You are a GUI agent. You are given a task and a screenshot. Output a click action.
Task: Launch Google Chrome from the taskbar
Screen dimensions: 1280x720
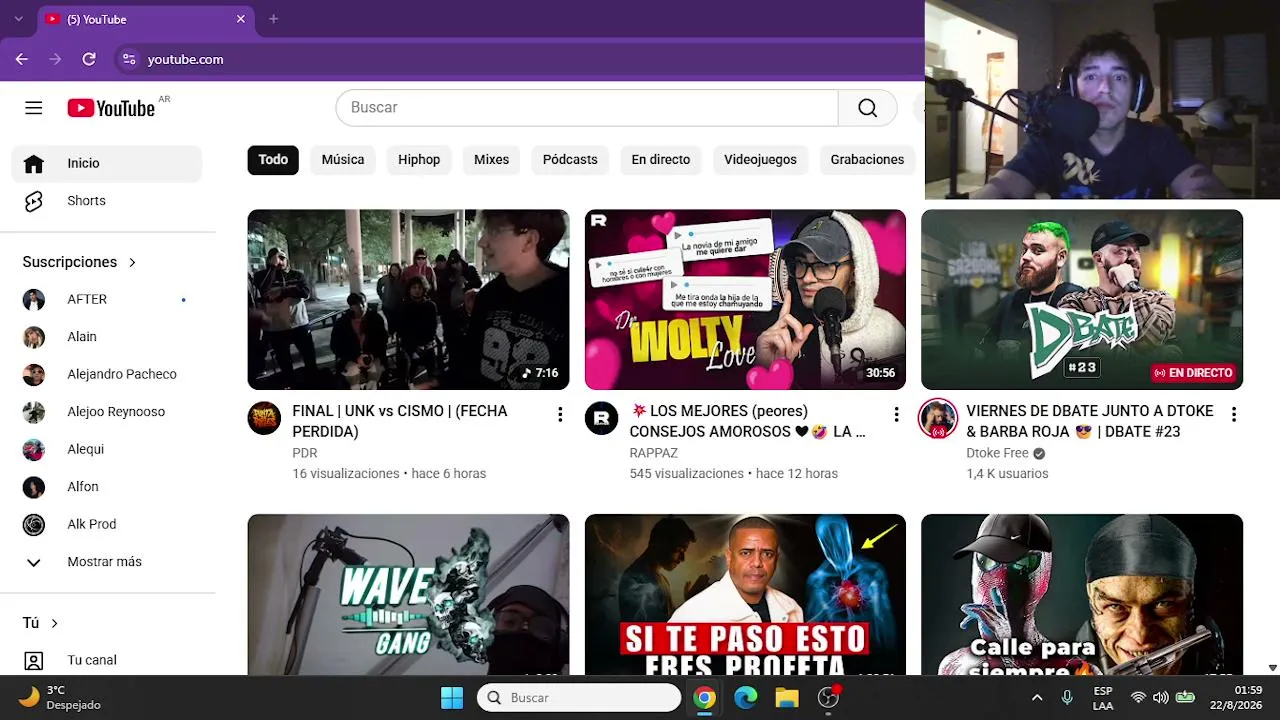[x=705, y=697]
